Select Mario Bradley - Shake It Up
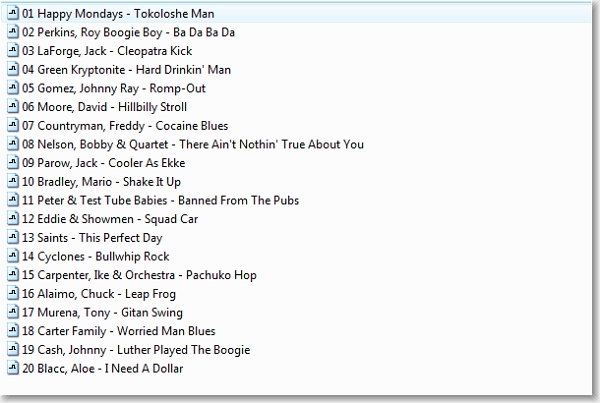600x403 pixels. point(101,182)
